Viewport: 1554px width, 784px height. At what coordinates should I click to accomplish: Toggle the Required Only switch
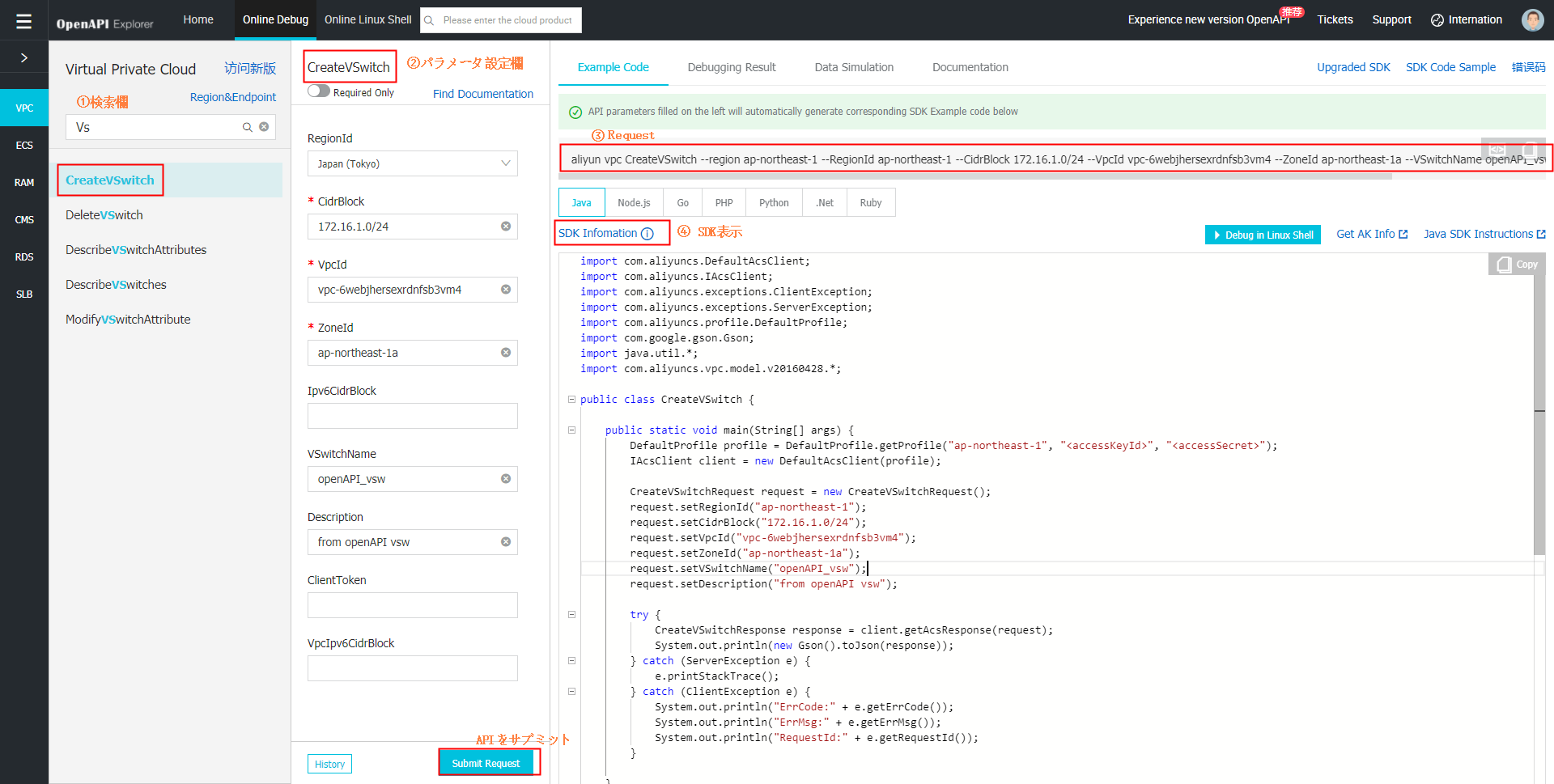[x=319, y=91]
